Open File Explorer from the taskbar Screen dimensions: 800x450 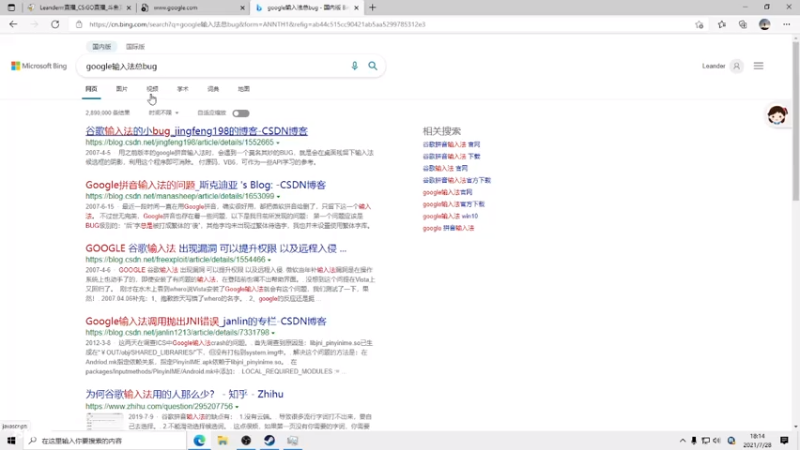pos(222,440)
